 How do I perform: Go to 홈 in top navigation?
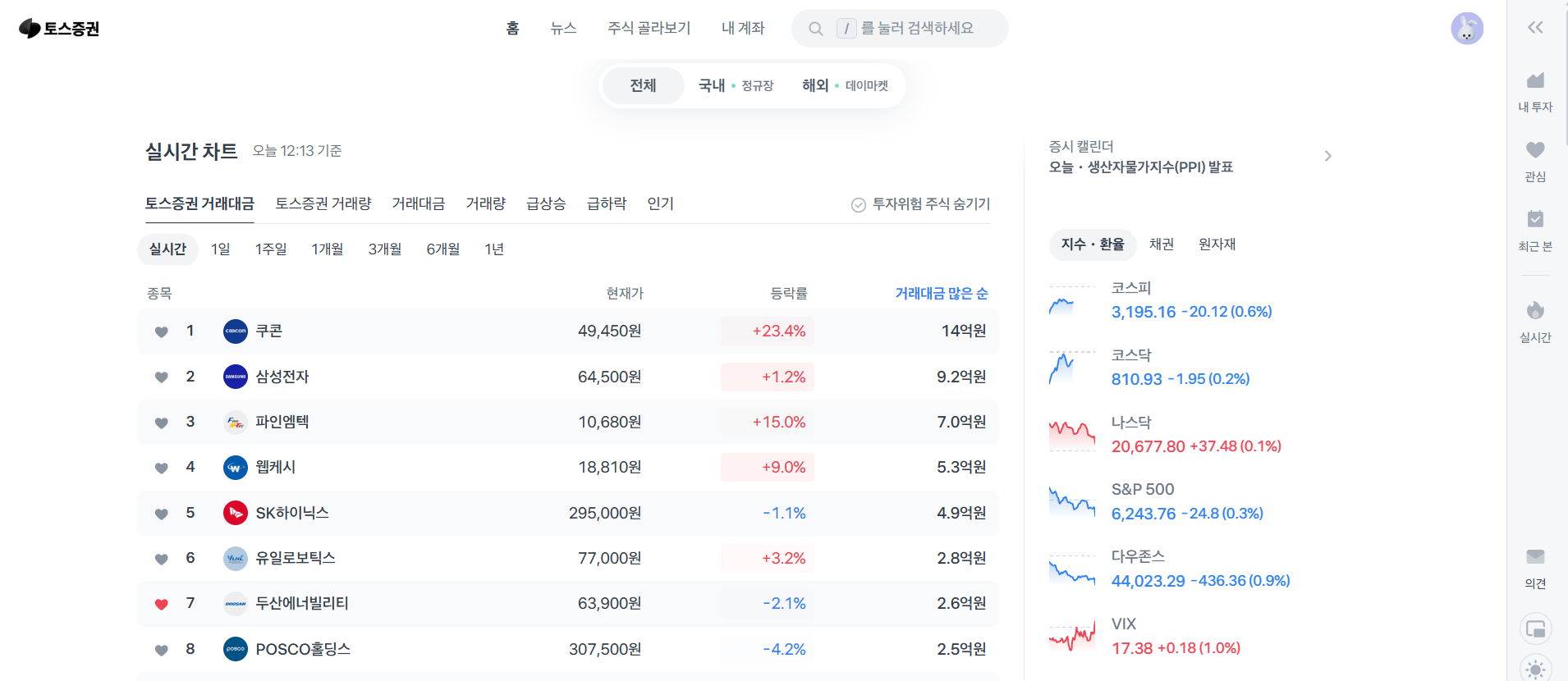[x=512, y=28]
